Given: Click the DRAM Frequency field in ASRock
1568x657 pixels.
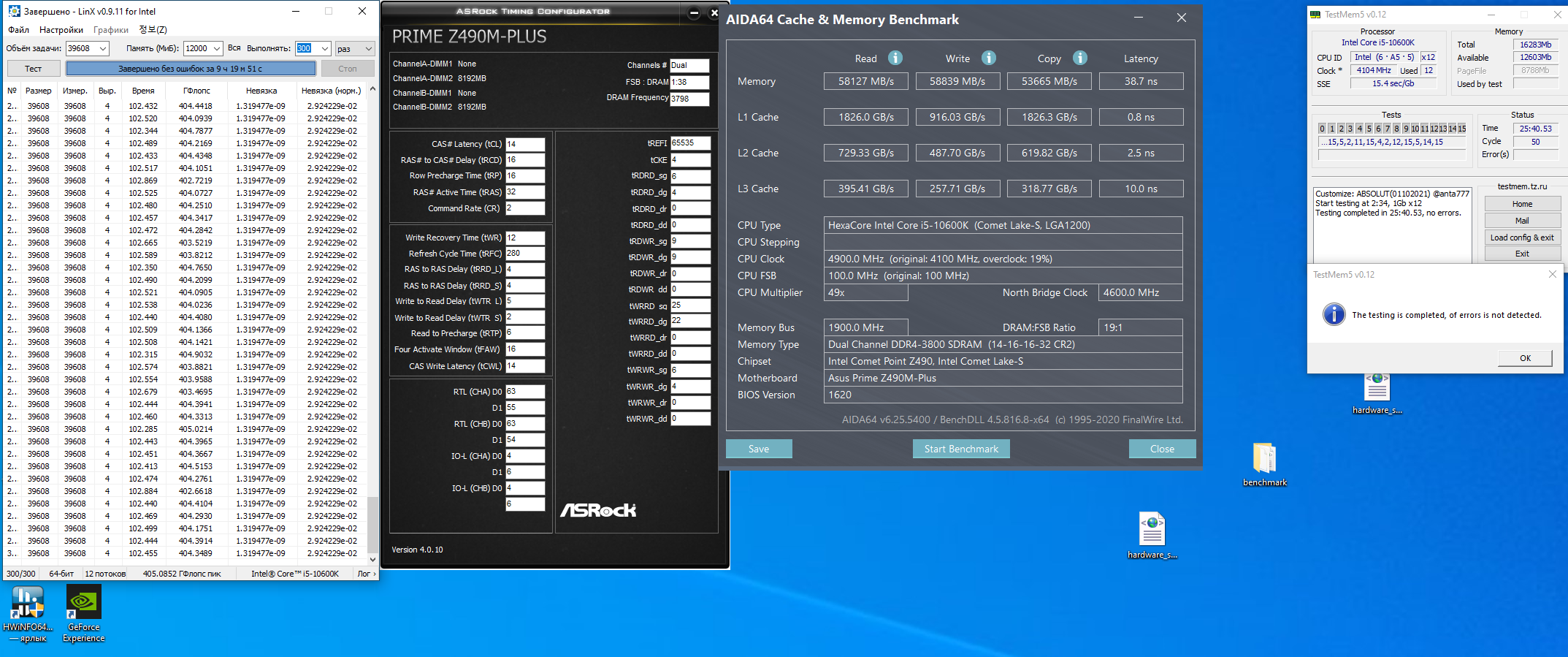Looking at the screenshot, I should point(689,99).
